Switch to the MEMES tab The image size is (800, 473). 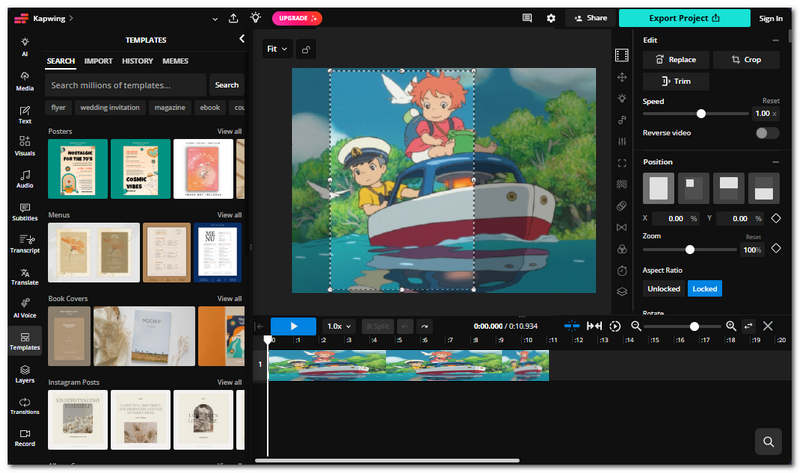click(x=176, y=61)
